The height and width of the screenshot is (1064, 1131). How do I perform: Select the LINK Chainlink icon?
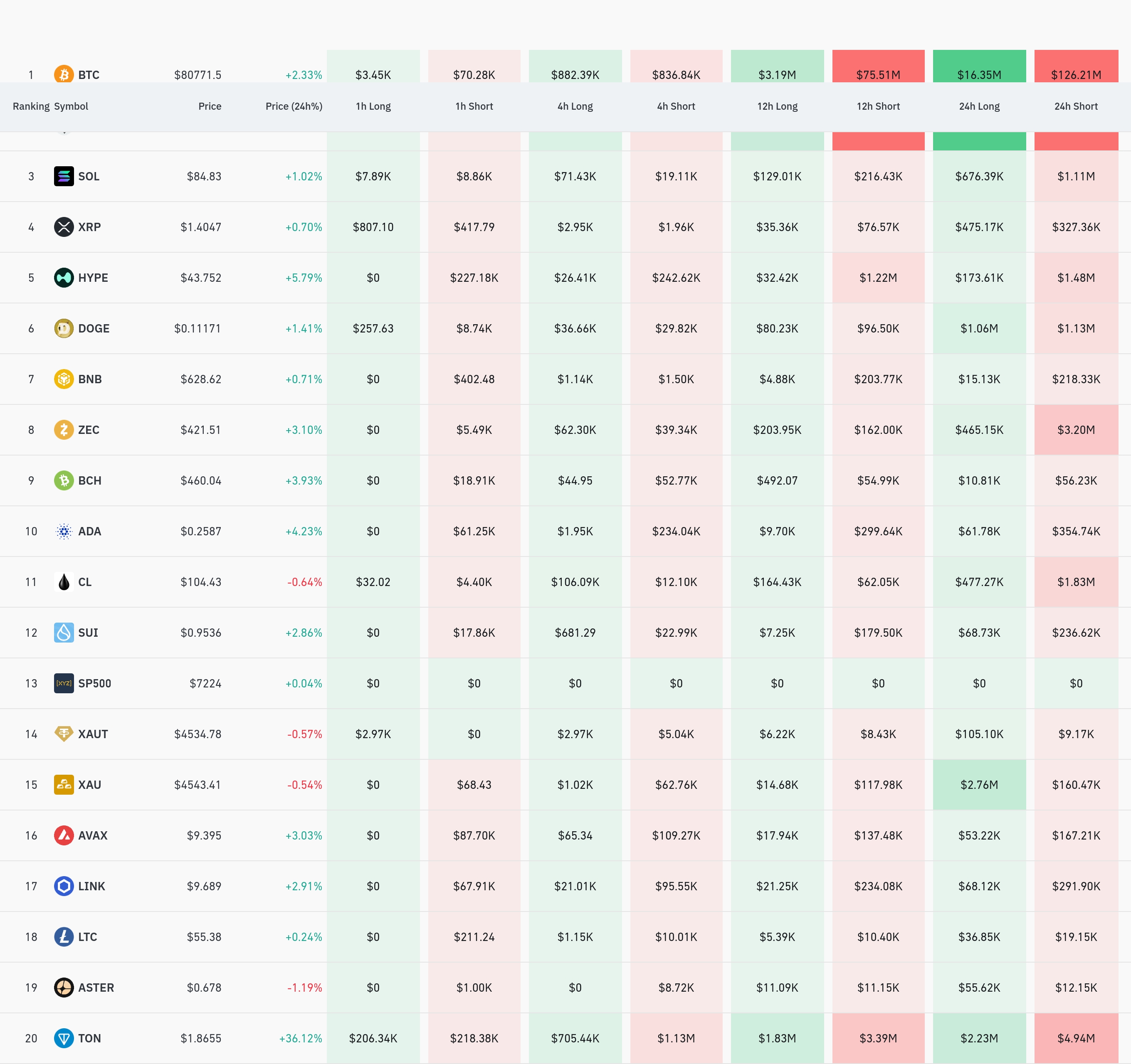[x=64, y=886]
